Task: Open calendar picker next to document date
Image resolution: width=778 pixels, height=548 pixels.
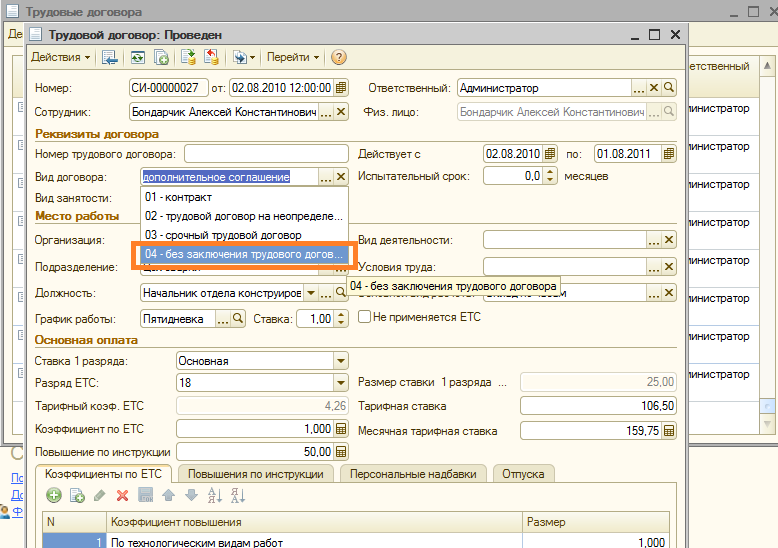Action: click(341, 88)
